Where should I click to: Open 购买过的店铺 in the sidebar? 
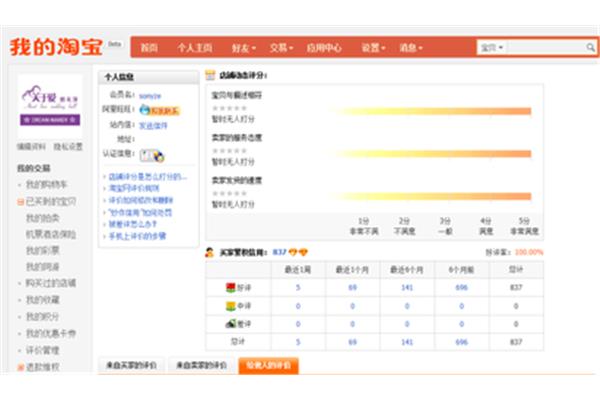(51, 283)
